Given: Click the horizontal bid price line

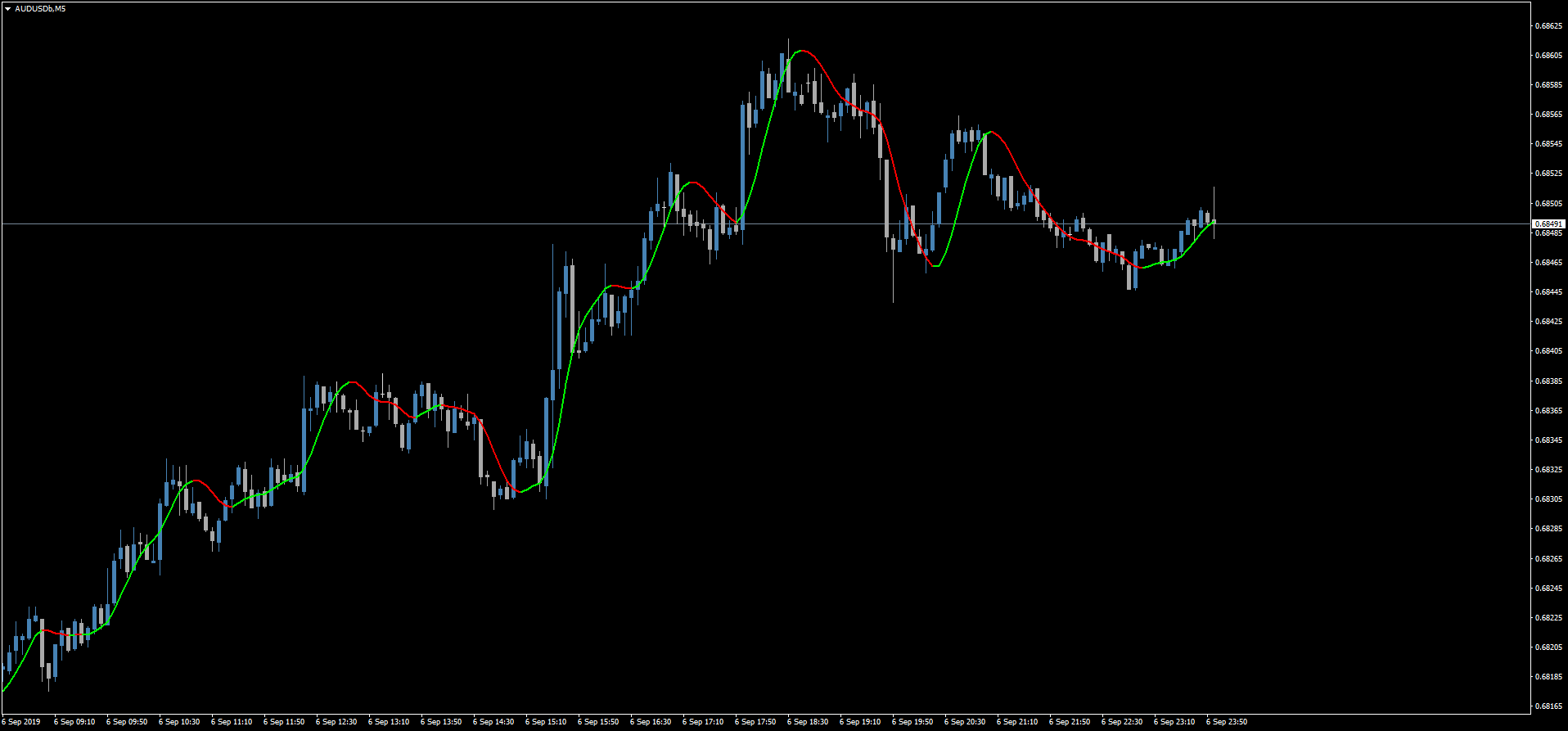Looking at the screenshot, I should (x=765, y=223).
